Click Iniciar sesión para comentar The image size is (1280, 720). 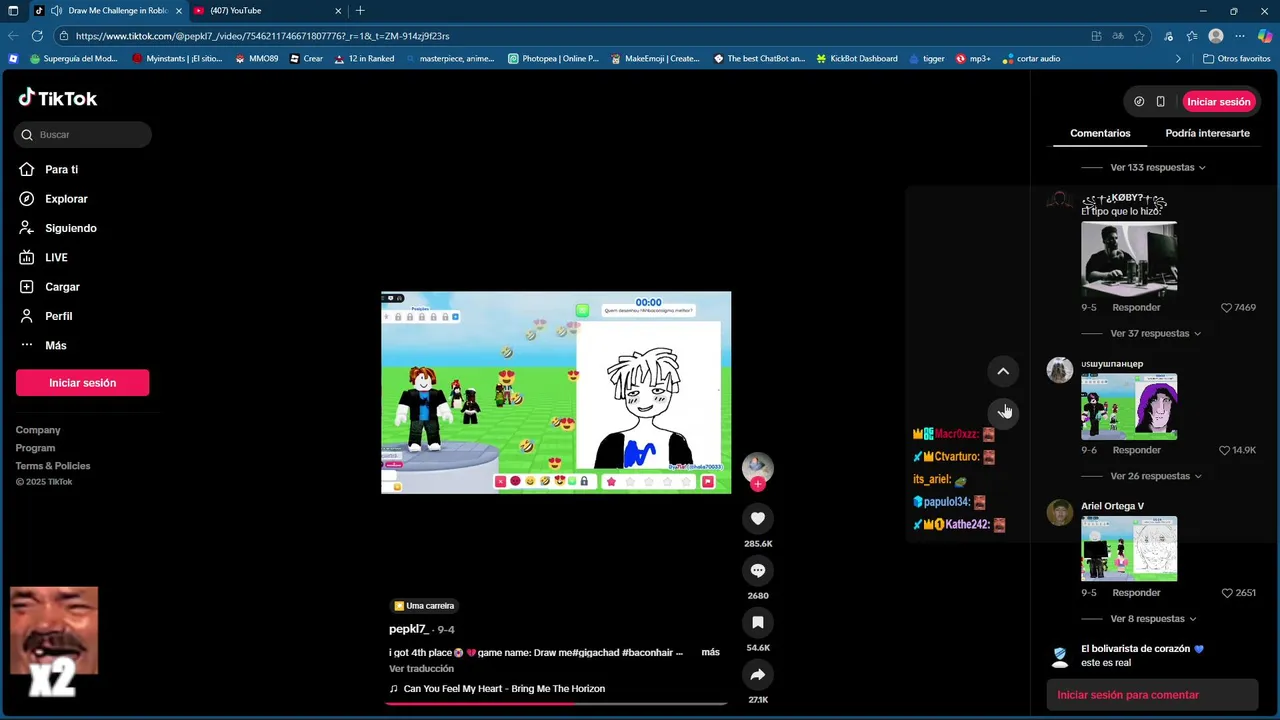pyautogui.click(x=1152, y=695)
